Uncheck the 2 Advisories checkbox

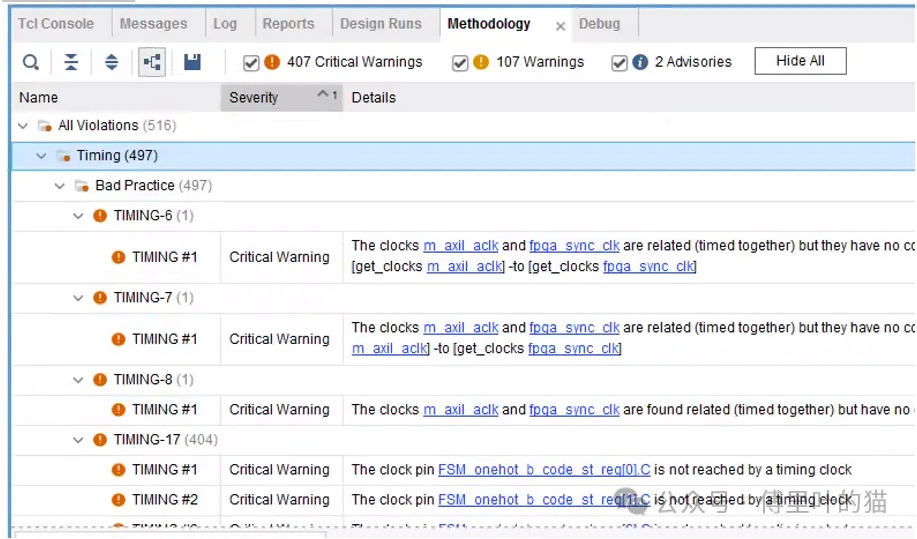tap(619, 63)
